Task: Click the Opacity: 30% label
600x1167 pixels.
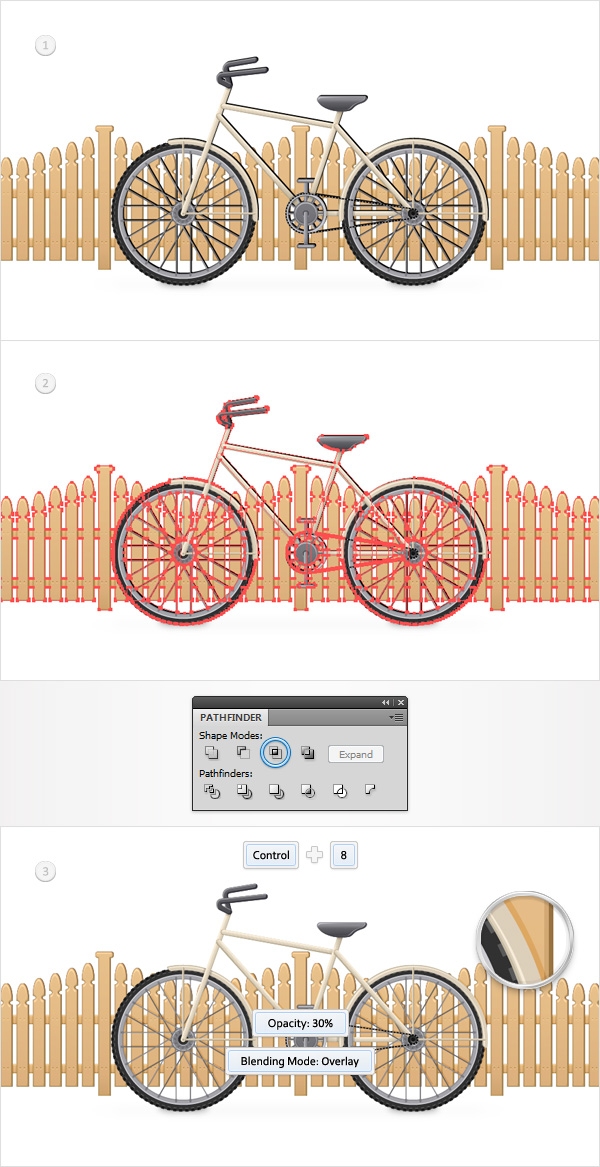Action: tap(301, 1023)
